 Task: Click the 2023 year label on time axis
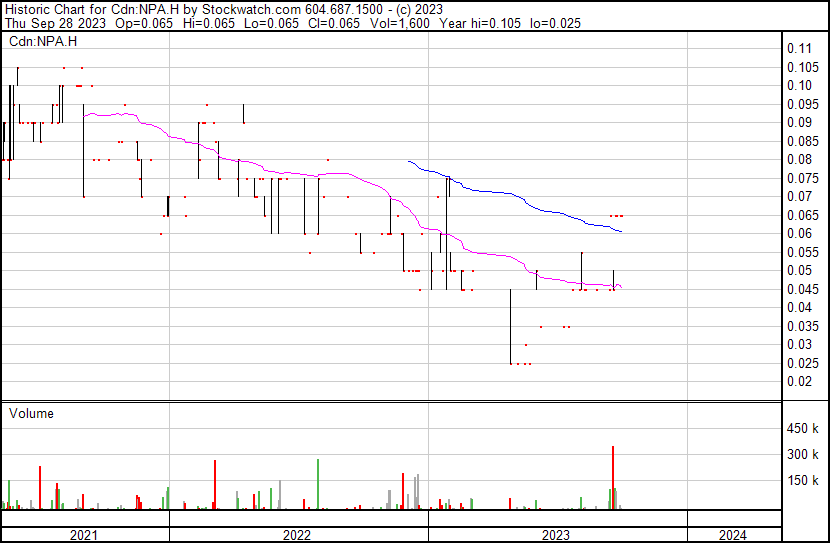(556, 535)
